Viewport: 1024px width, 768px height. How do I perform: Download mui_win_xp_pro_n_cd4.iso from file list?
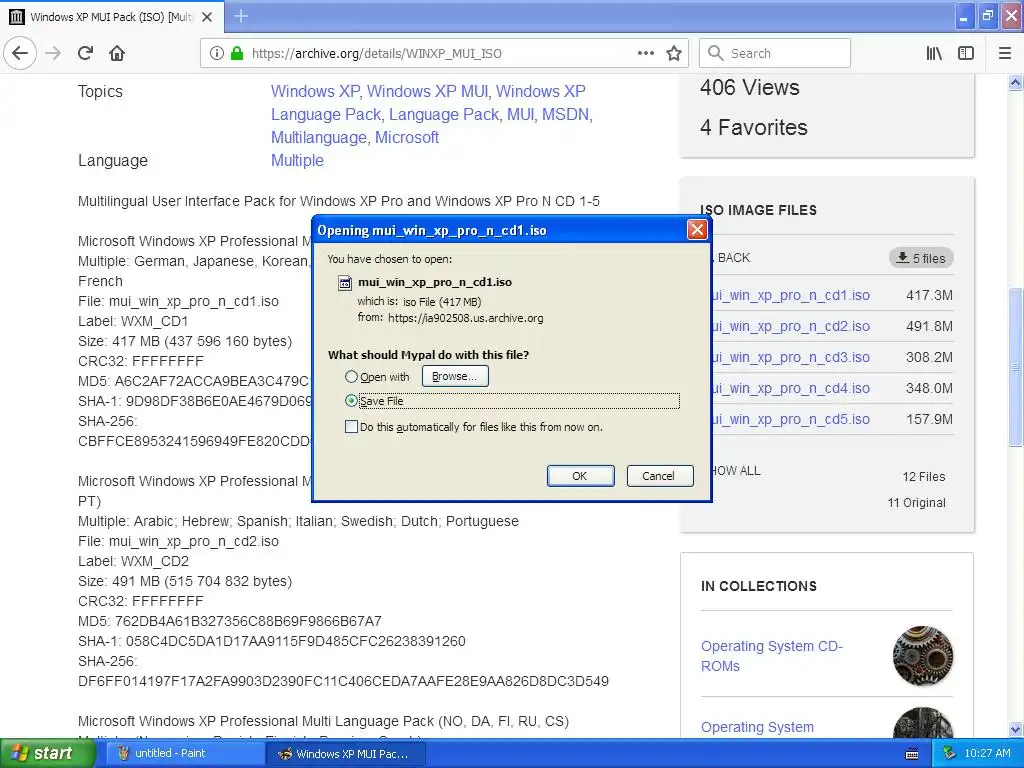[791, 388]
